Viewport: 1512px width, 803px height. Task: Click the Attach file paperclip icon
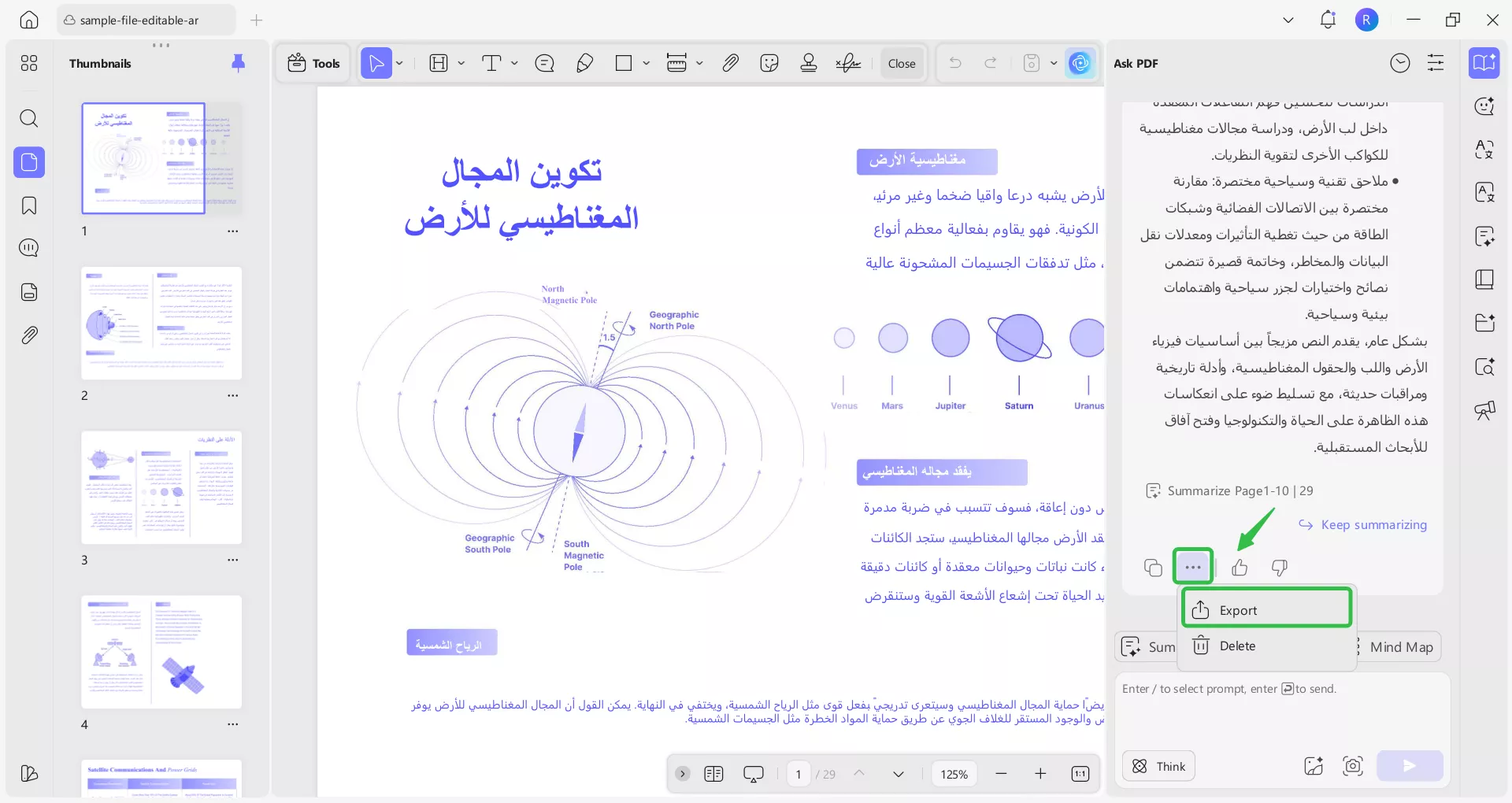point(730,63)
